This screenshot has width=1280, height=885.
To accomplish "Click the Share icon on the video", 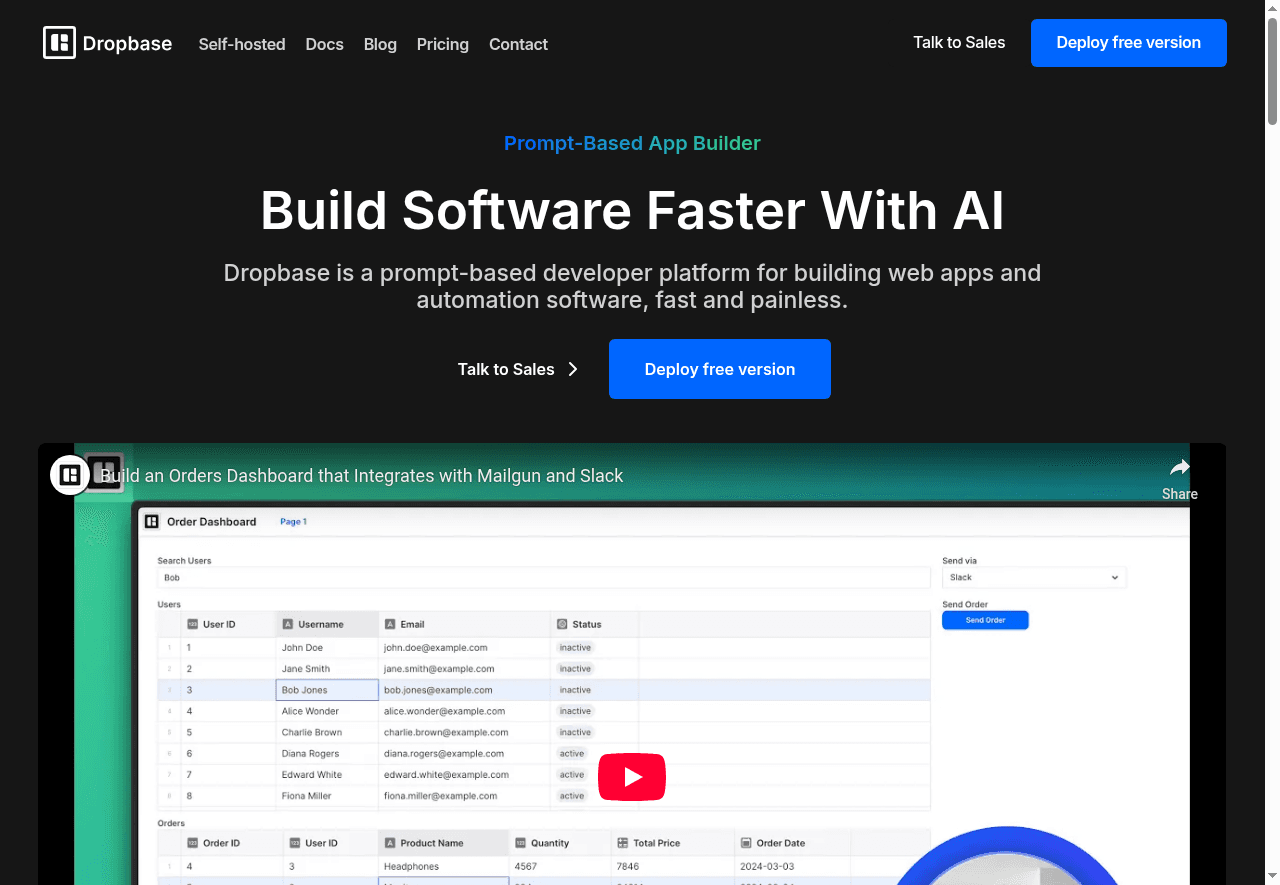I will (x=1180, y=467).
